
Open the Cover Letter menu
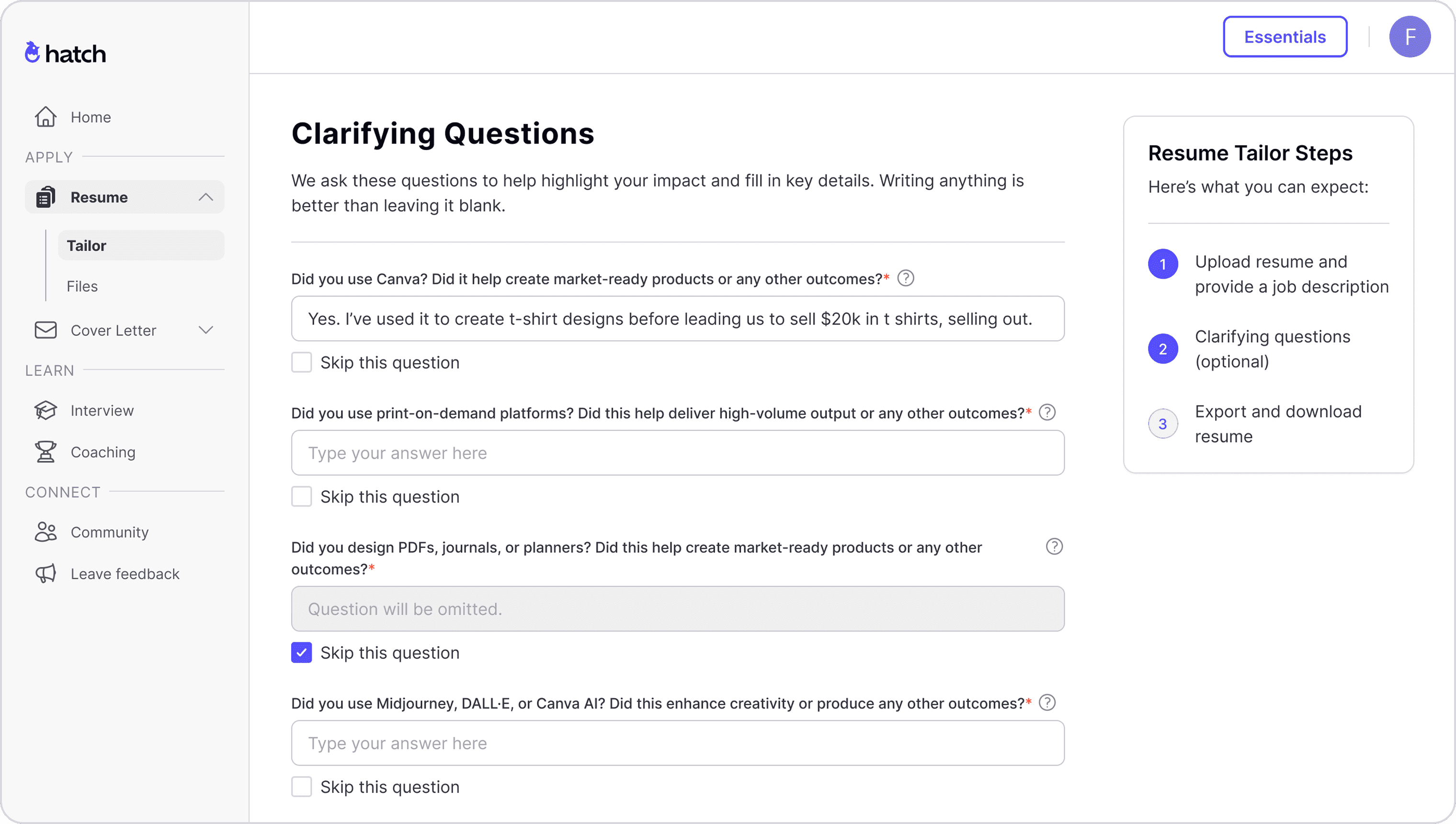click(113, 331)
